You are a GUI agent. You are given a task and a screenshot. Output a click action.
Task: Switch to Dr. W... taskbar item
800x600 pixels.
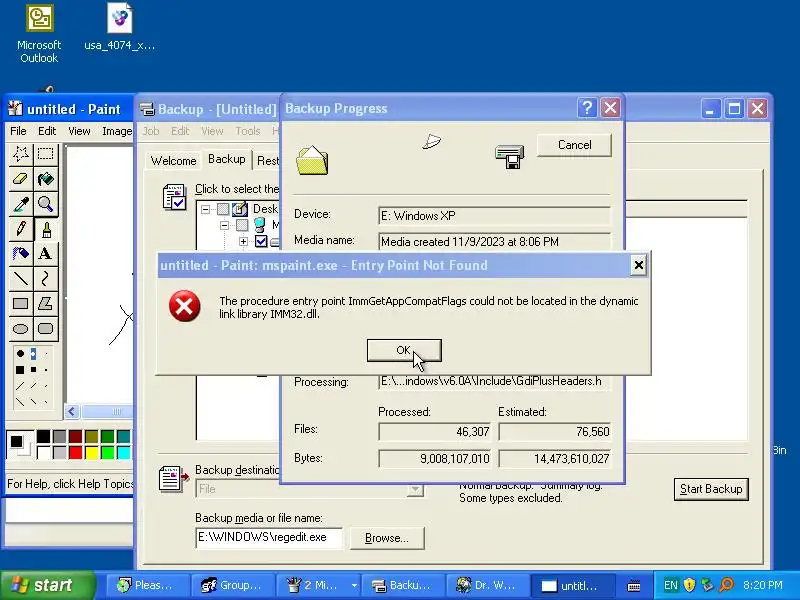[486, 585]
